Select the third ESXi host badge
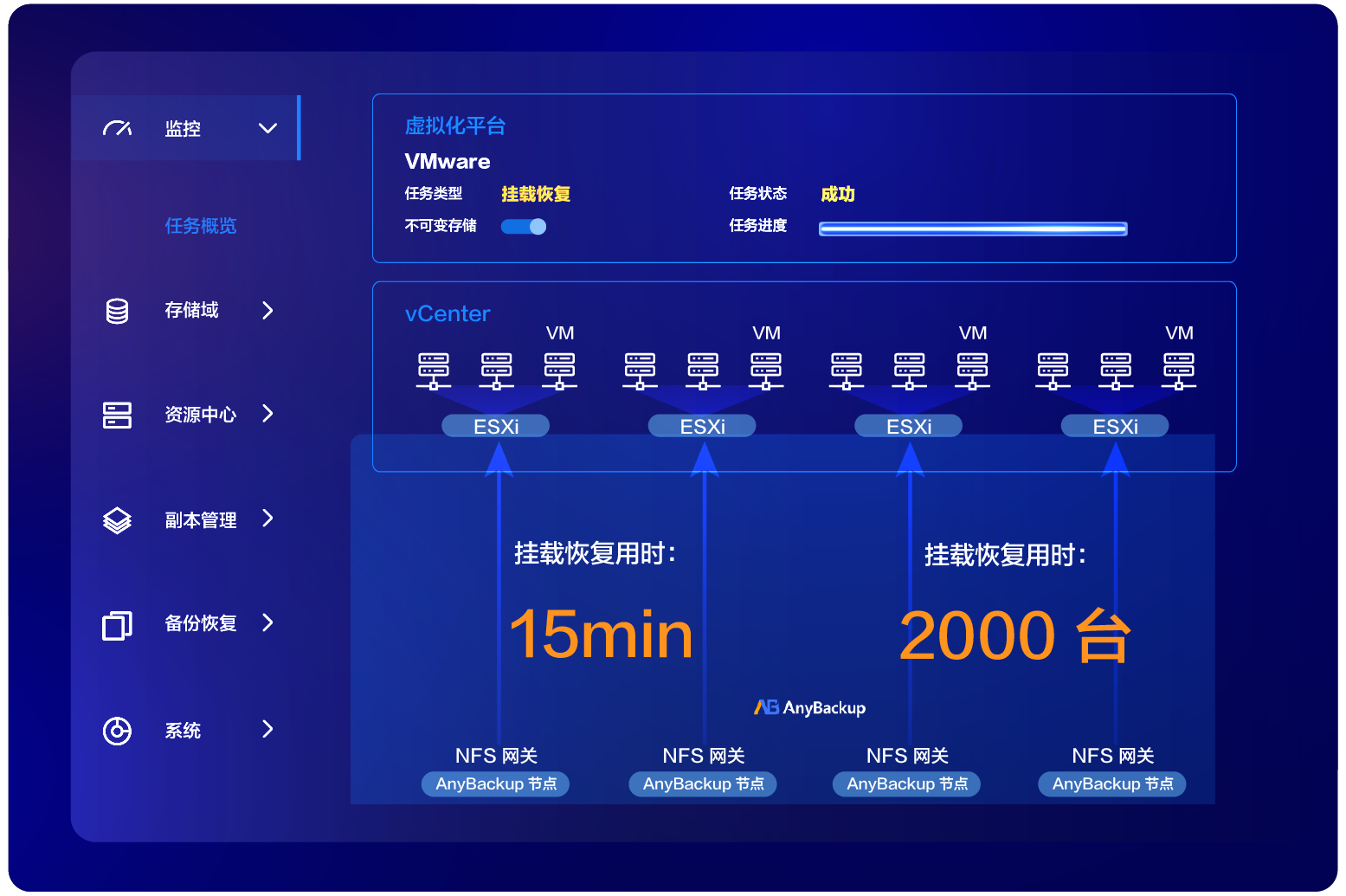The width and height of the screenshot is (1346, 896). pos(909,426)
